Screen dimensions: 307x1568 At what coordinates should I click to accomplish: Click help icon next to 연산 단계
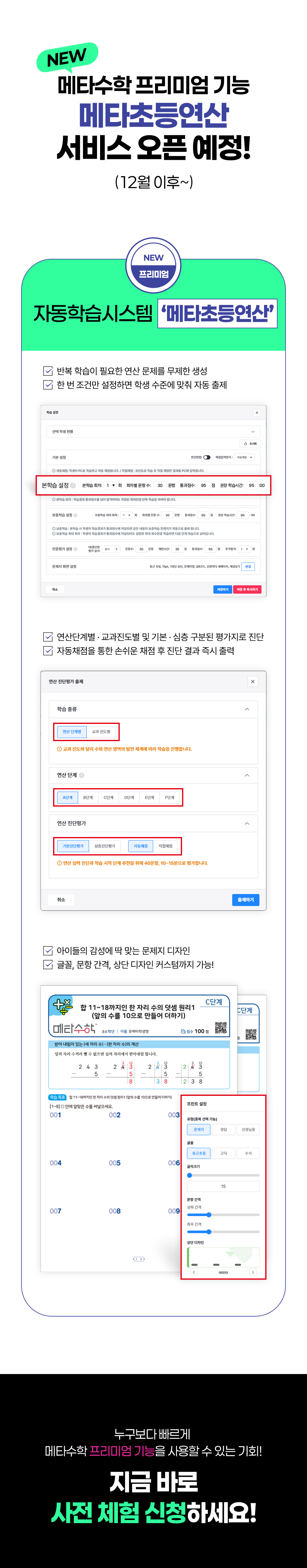(x=81, y=775)
